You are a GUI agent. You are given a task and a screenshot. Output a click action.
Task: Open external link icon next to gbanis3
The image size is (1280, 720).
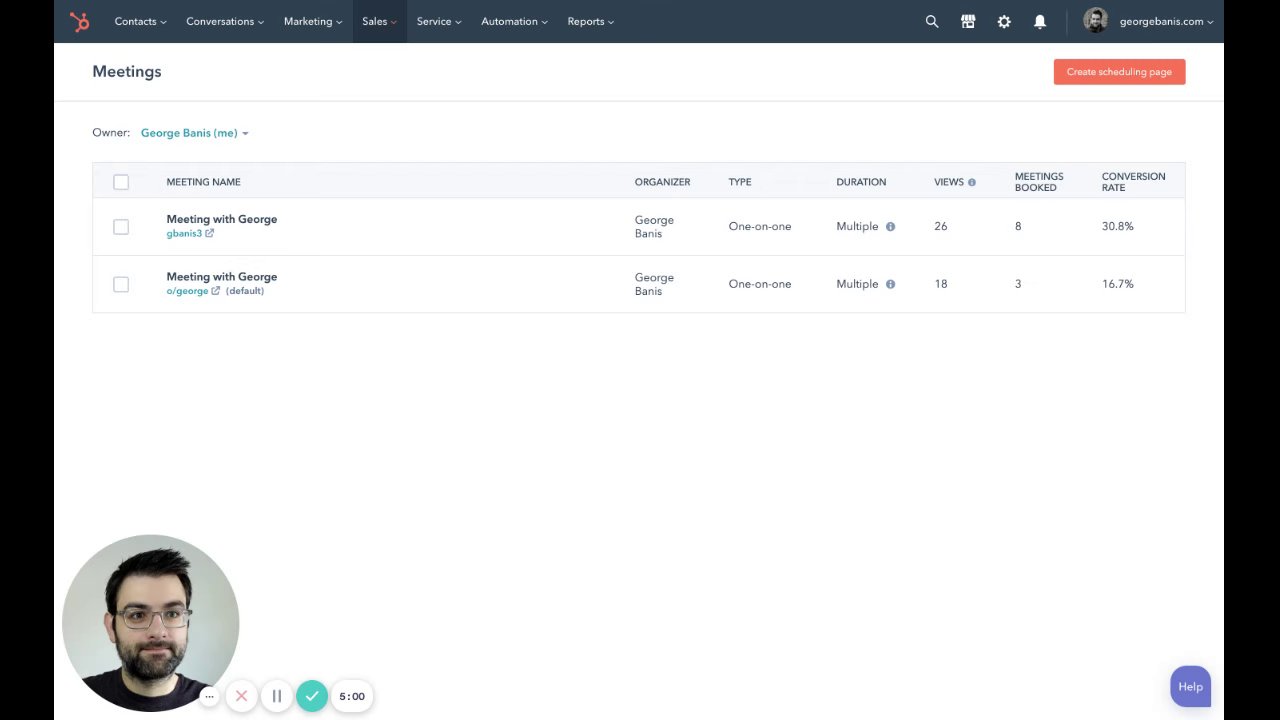pos(209,234)
